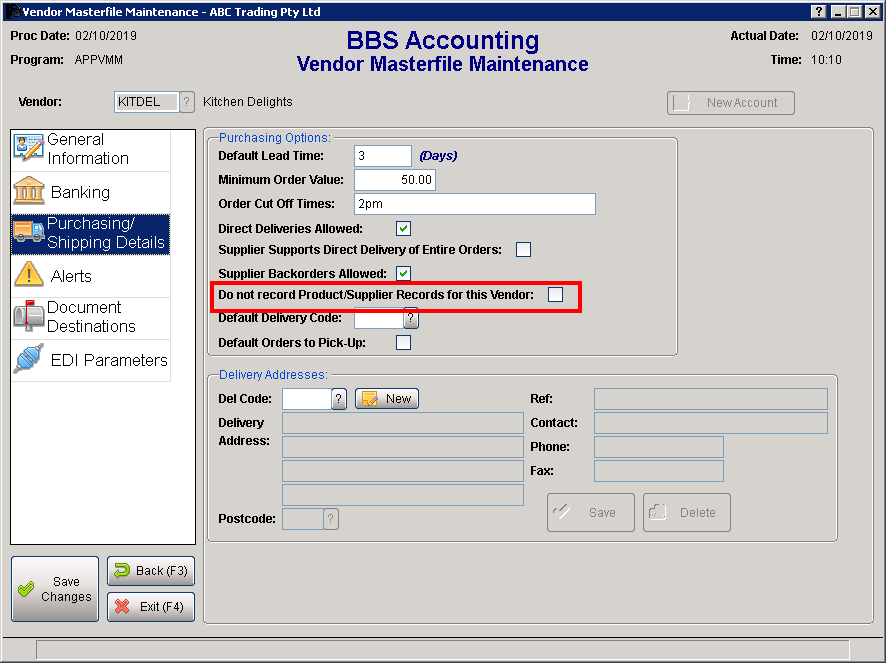Open Document Destinations mailbox icon

(29, 317)
